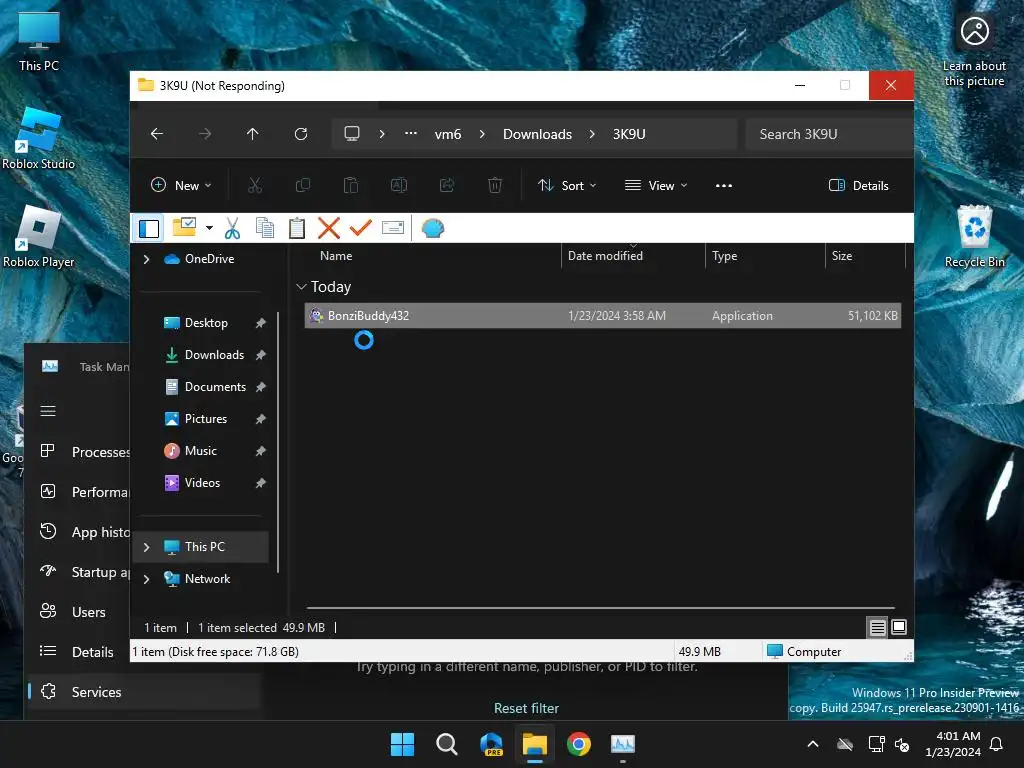Select vm6 in the address breadcrumb
This screenshot has width=1024, height=768.
[x=448, y=134]
